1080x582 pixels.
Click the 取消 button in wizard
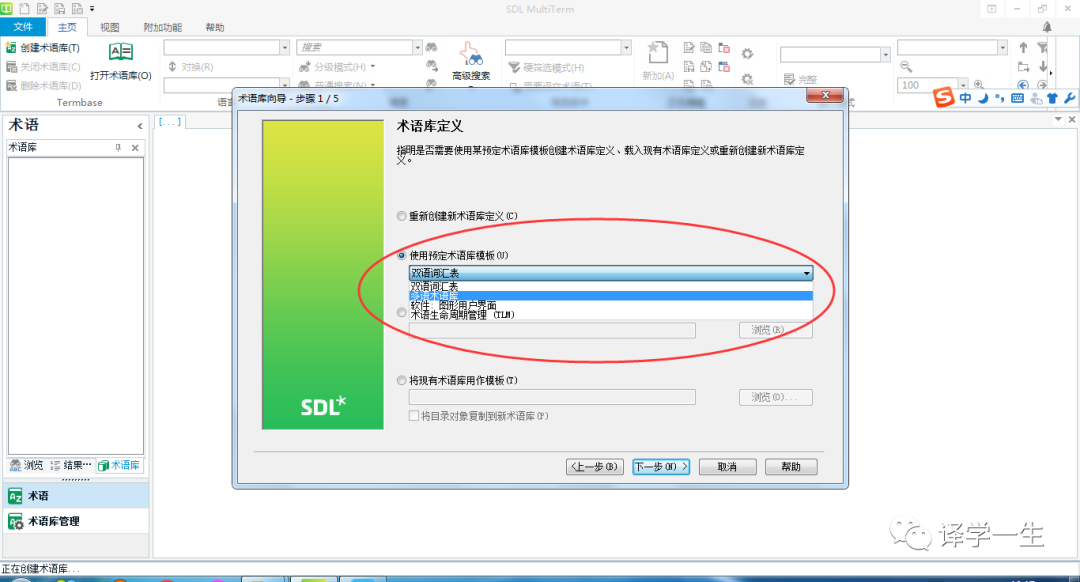(727, 467)
